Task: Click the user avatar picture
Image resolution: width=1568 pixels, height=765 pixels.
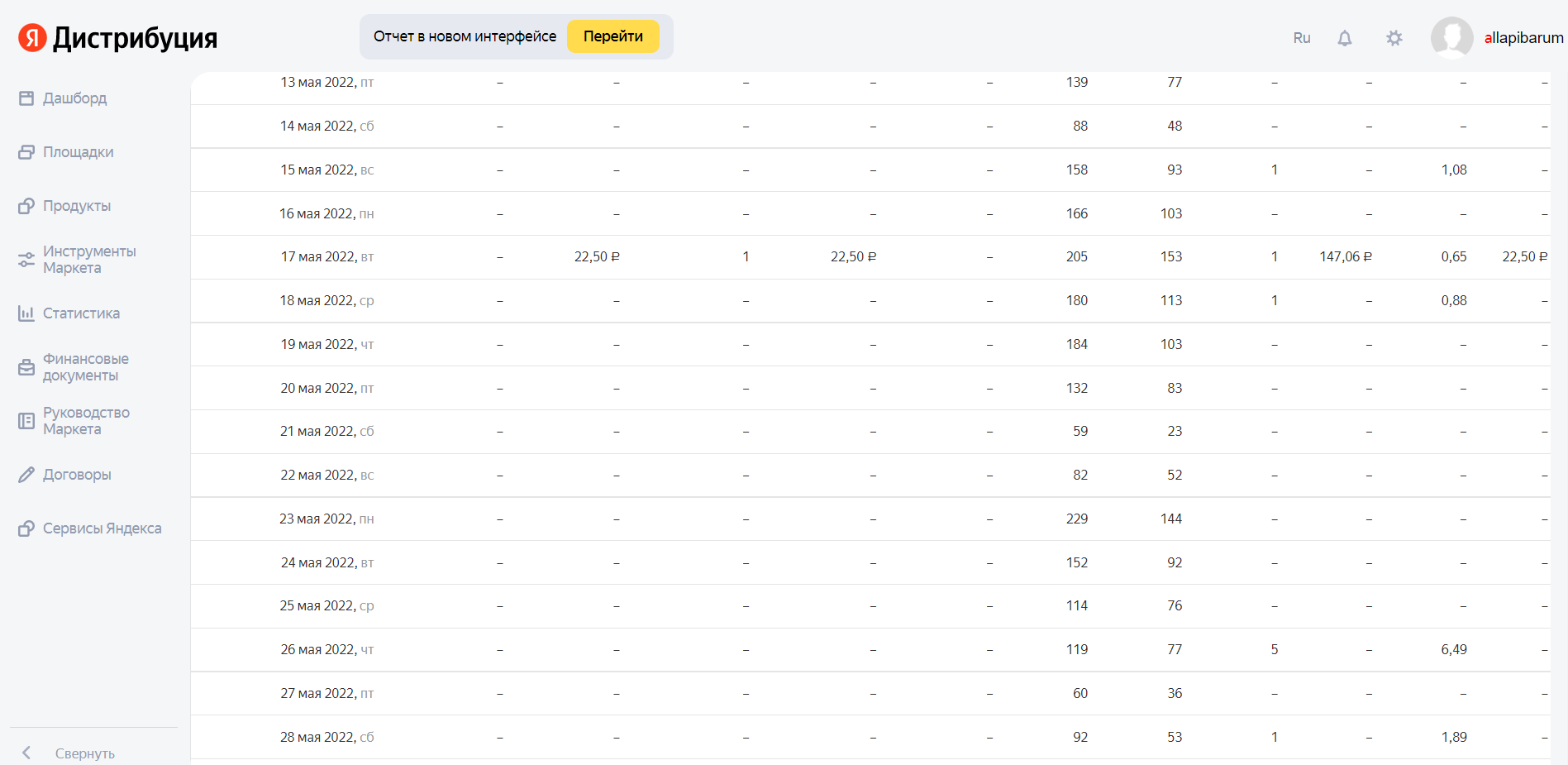Action: tap(1451, 38)
